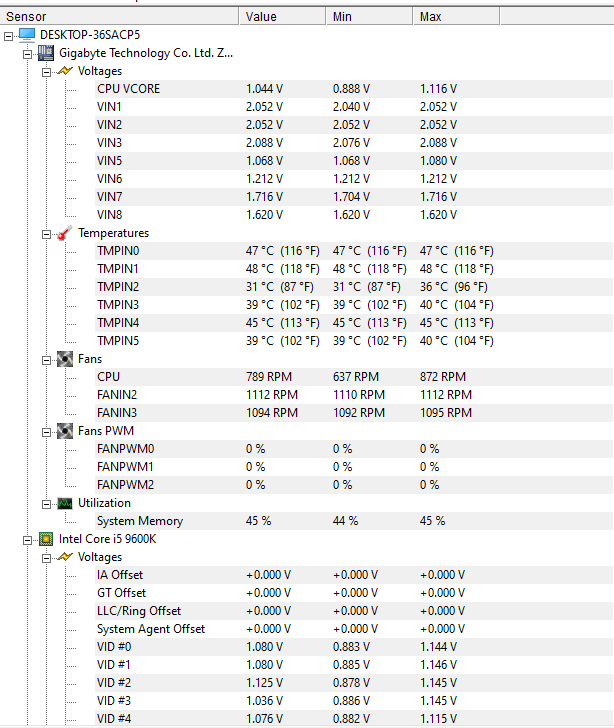The image size is (614, 728).
Task: Select the LLC/Ring Offset row
Action: pyautogui.click(x=354, y=611)
